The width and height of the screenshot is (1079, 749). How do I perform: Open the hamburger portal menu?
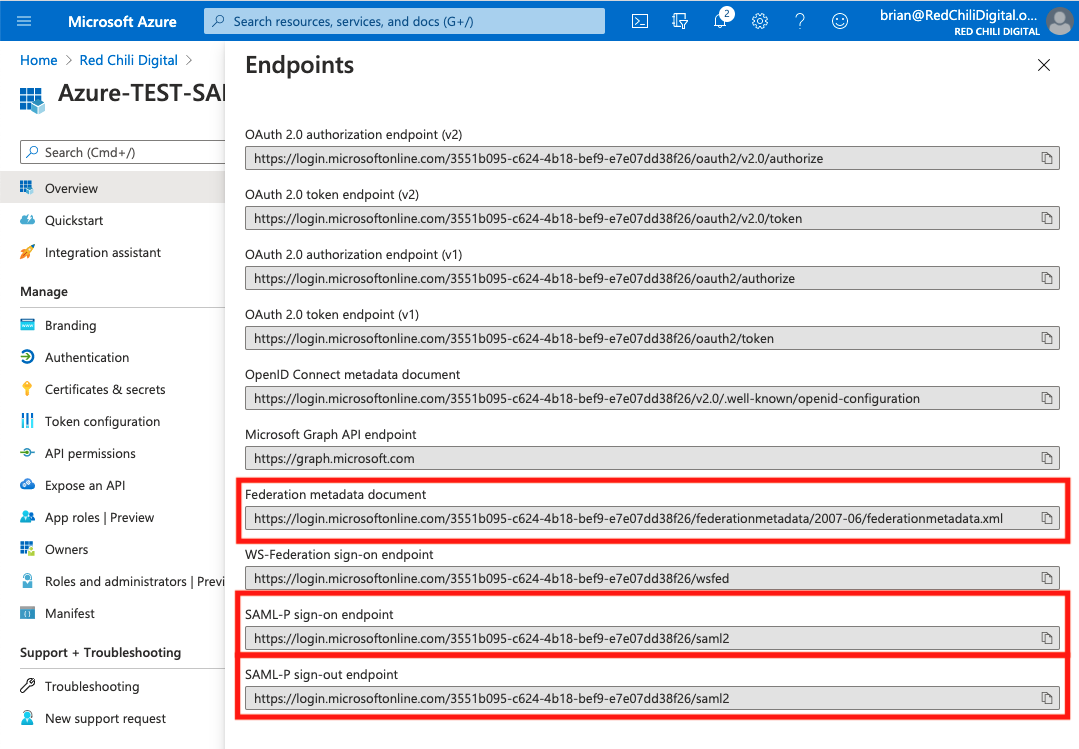24,21
